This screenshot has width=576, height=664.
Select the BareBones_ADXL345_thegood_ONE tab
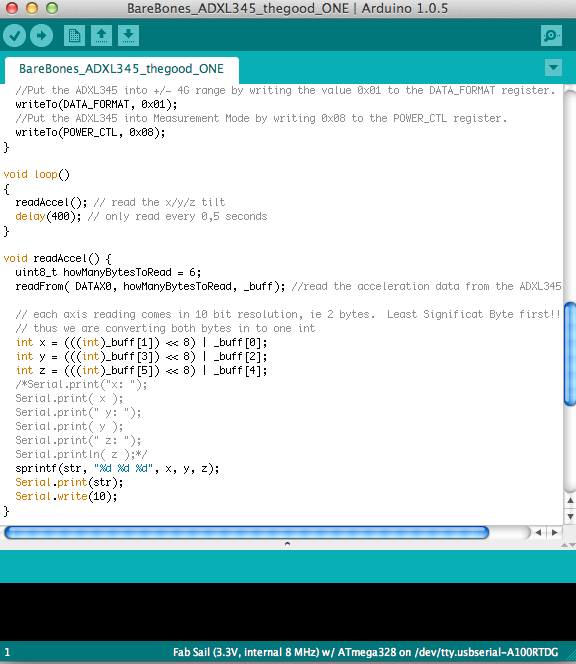tap(122, 69)
